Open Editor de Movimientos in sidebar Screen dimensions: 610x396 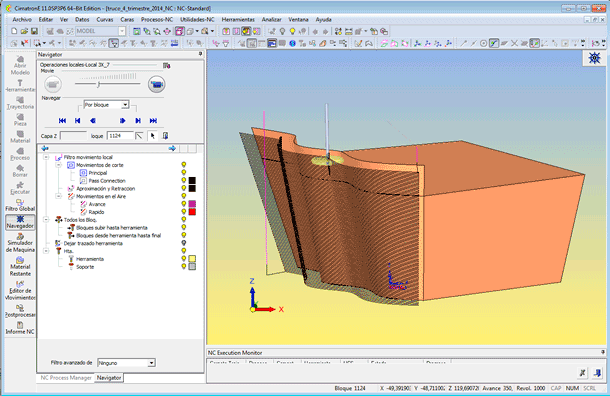[x=20, y=291]
